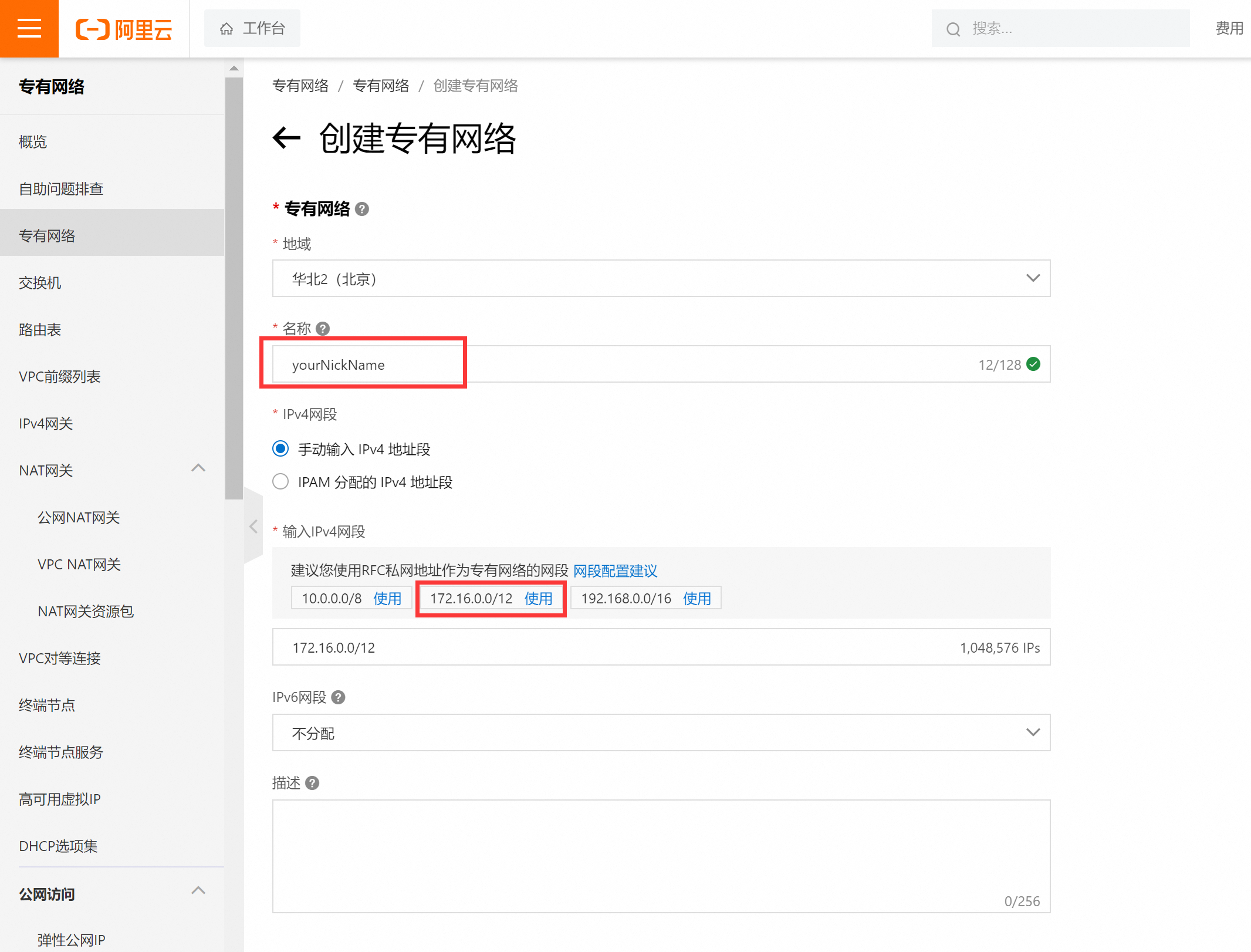Screen dimensions: 1251x952
Task: Click help icon next to 名称 label
Action: [323, 329]
